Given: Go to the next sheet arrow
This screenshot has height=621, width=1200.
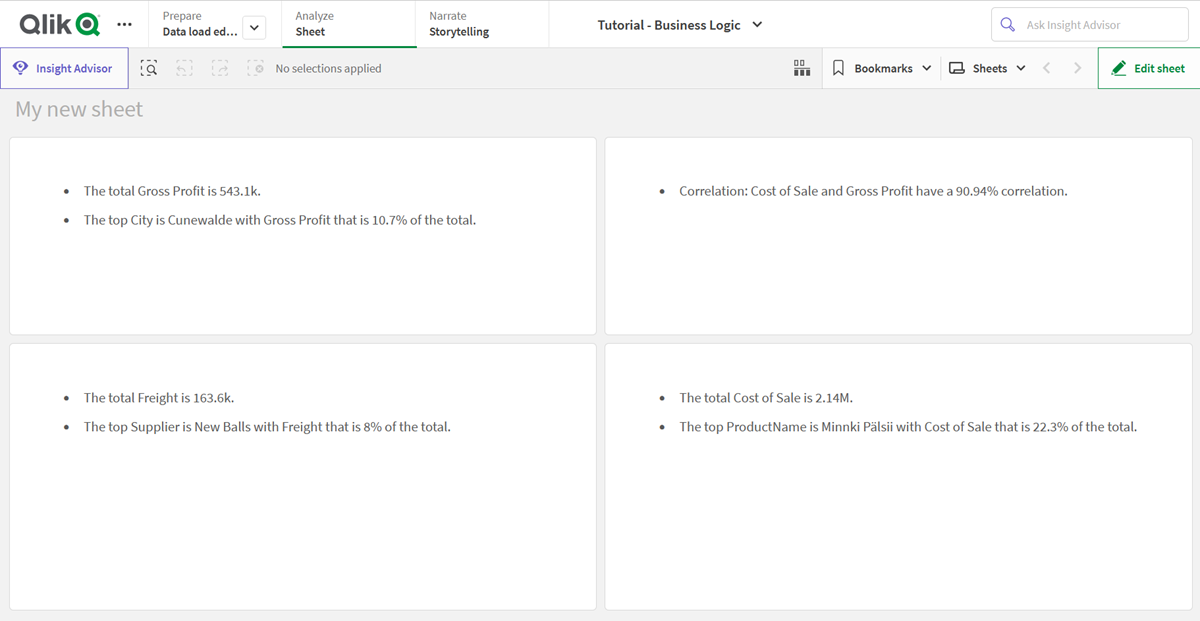Looking at the screenshot, I should tap(1077, 68).
